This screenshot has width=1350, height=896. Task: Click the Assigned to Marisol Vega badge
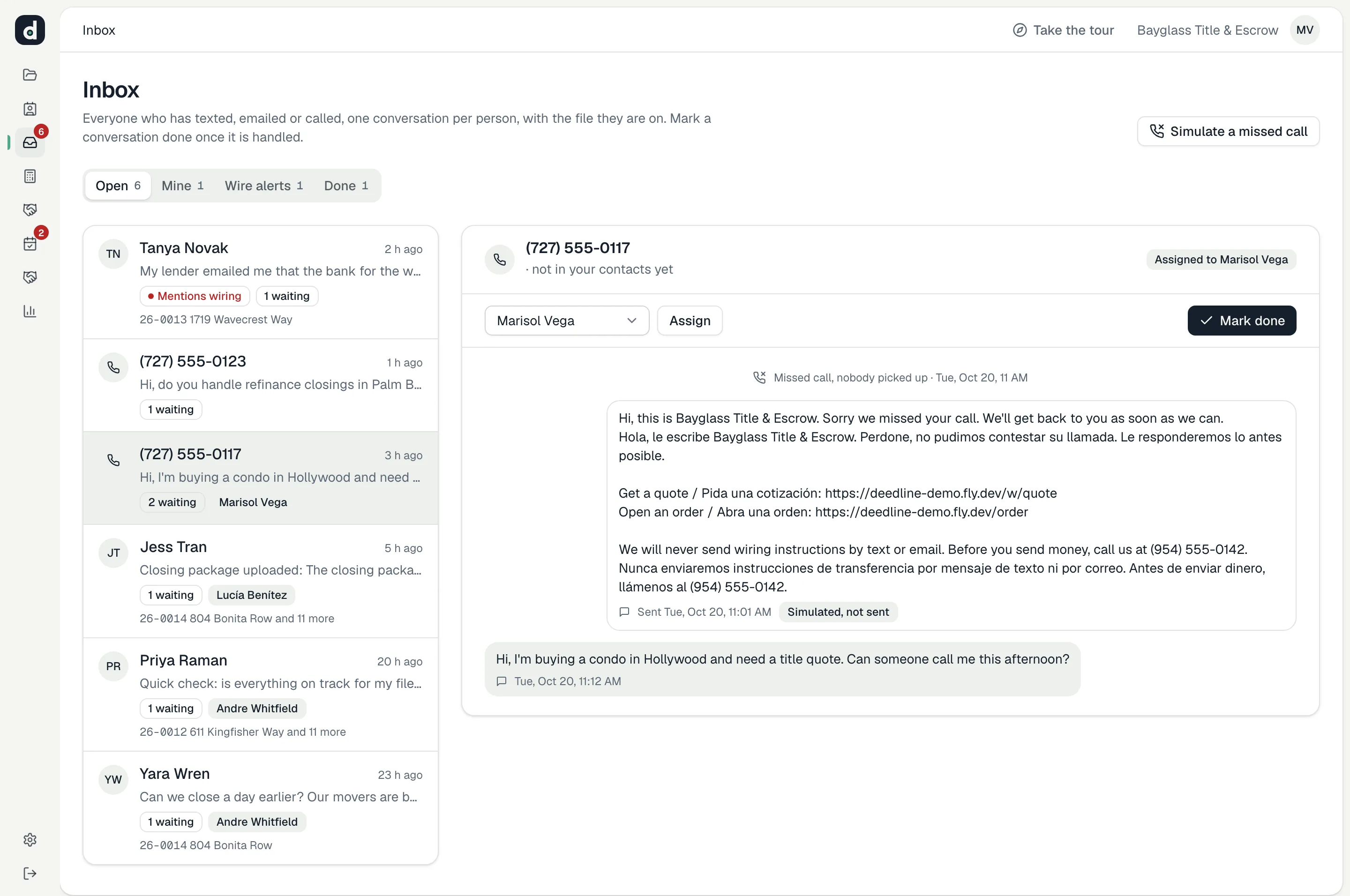click(1221, 260)
